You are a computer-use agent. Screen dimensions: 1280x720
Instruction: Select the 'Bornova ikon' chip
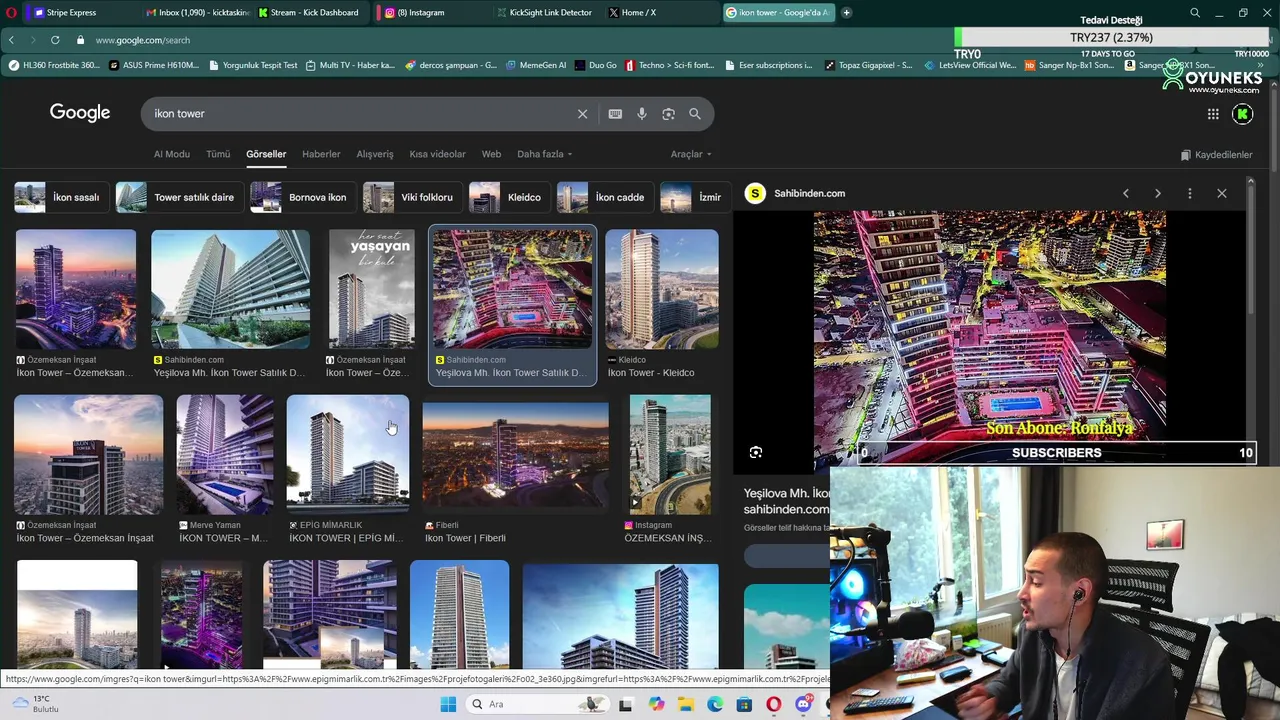[x=301, y=197]
